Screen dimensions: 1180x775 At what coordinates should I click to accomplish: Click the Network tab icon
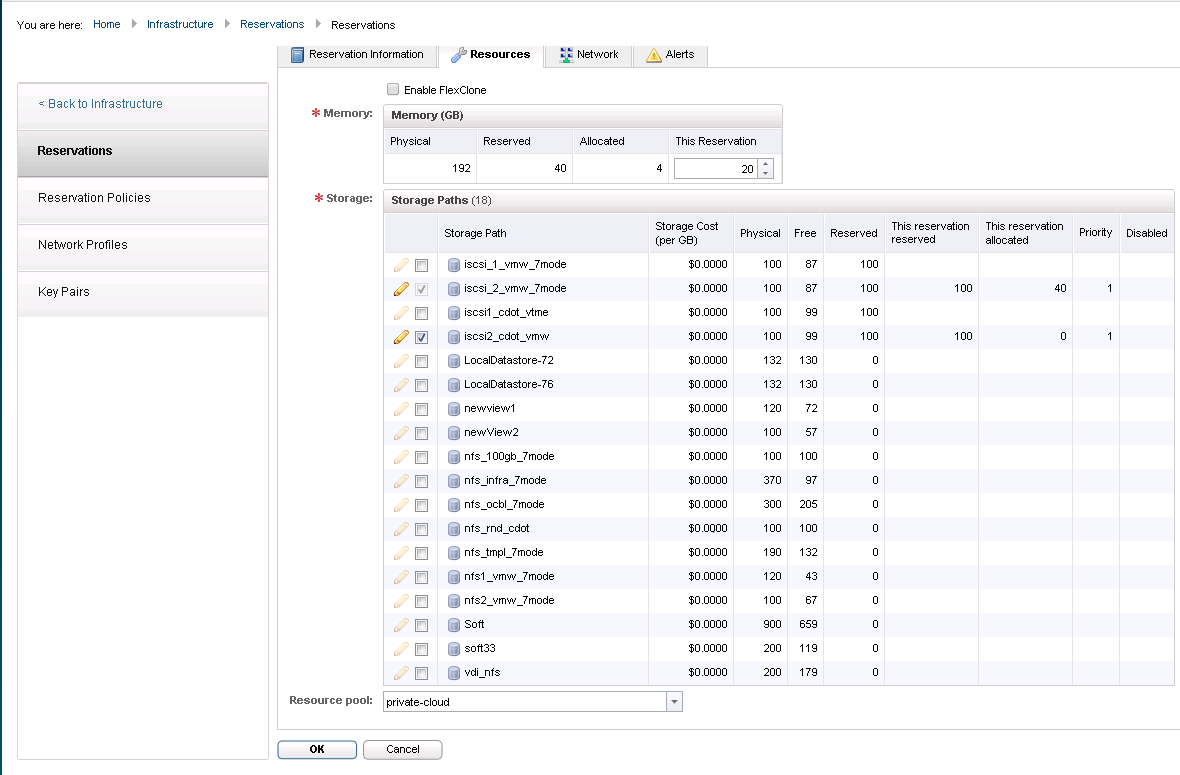coord(566,55)
